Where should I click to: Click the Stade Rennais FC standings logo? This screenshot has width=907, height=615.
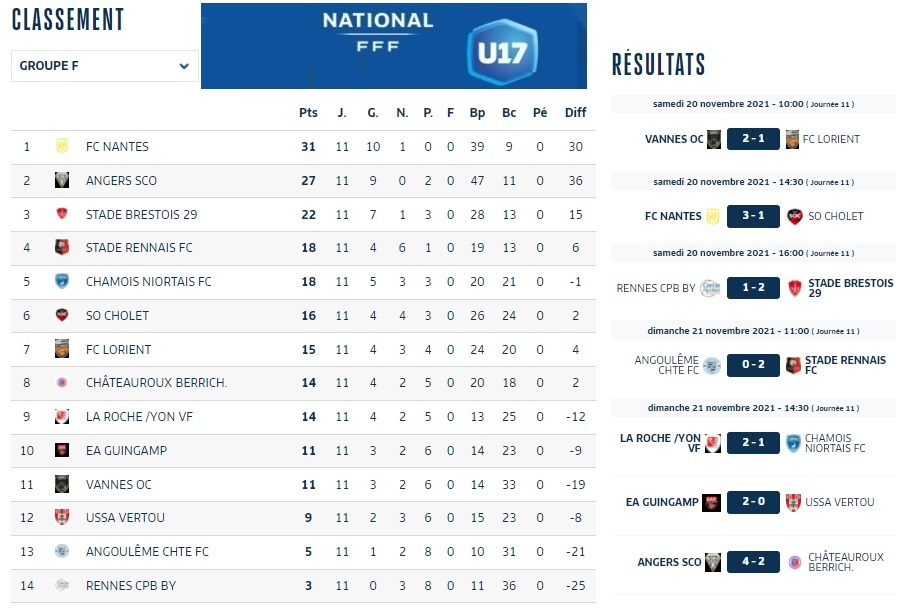click(62, 248)
